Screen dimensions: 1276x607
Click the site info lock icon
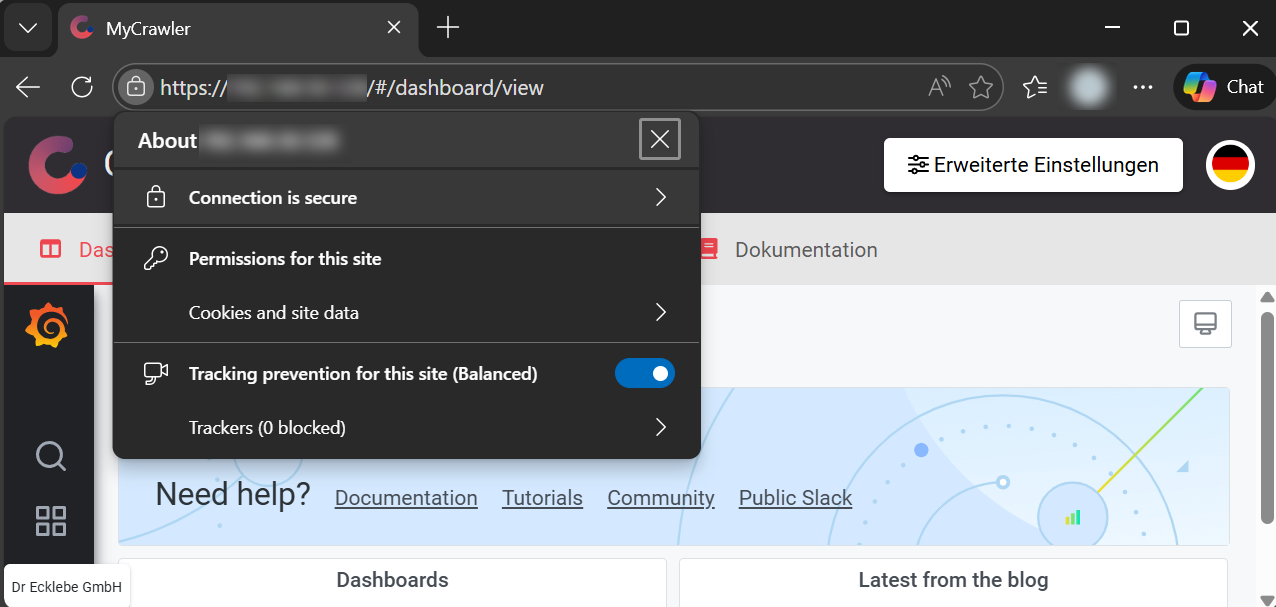coord(135,88)
